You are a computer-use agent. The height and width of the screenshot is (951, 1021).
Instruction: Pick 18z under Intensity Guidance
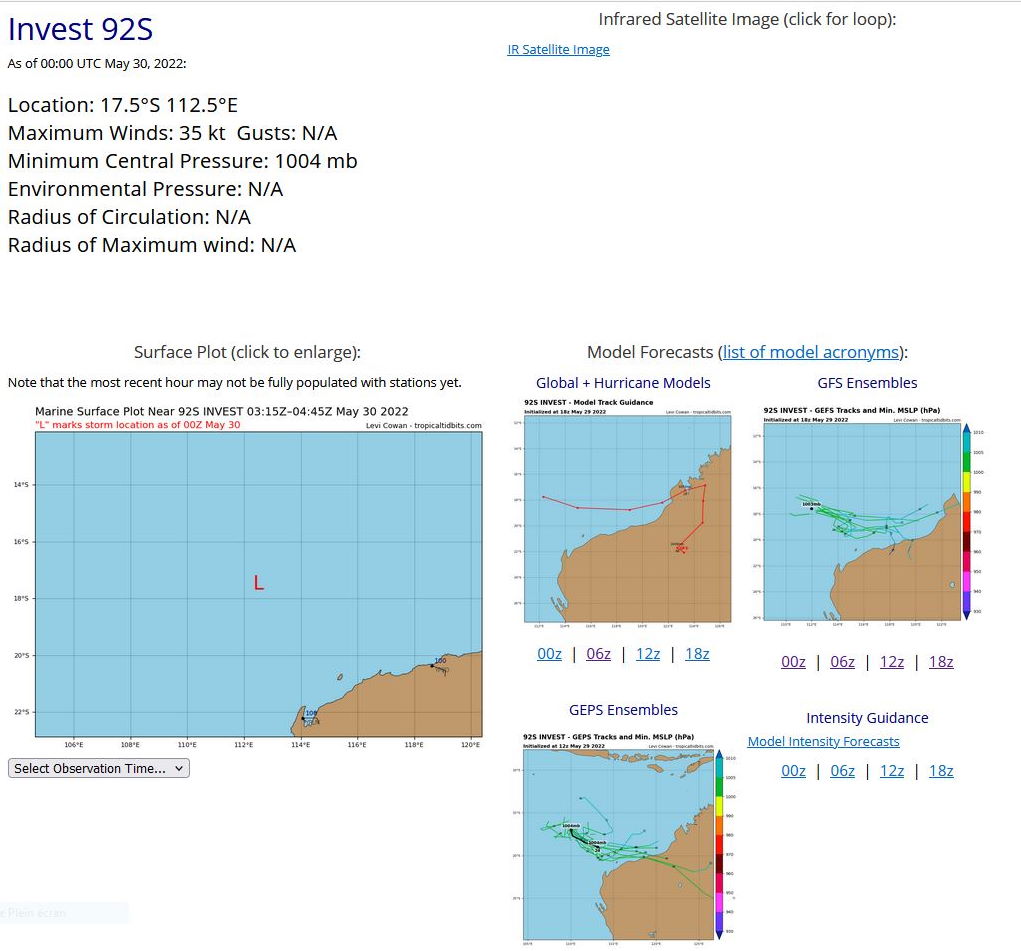(941, 771)
